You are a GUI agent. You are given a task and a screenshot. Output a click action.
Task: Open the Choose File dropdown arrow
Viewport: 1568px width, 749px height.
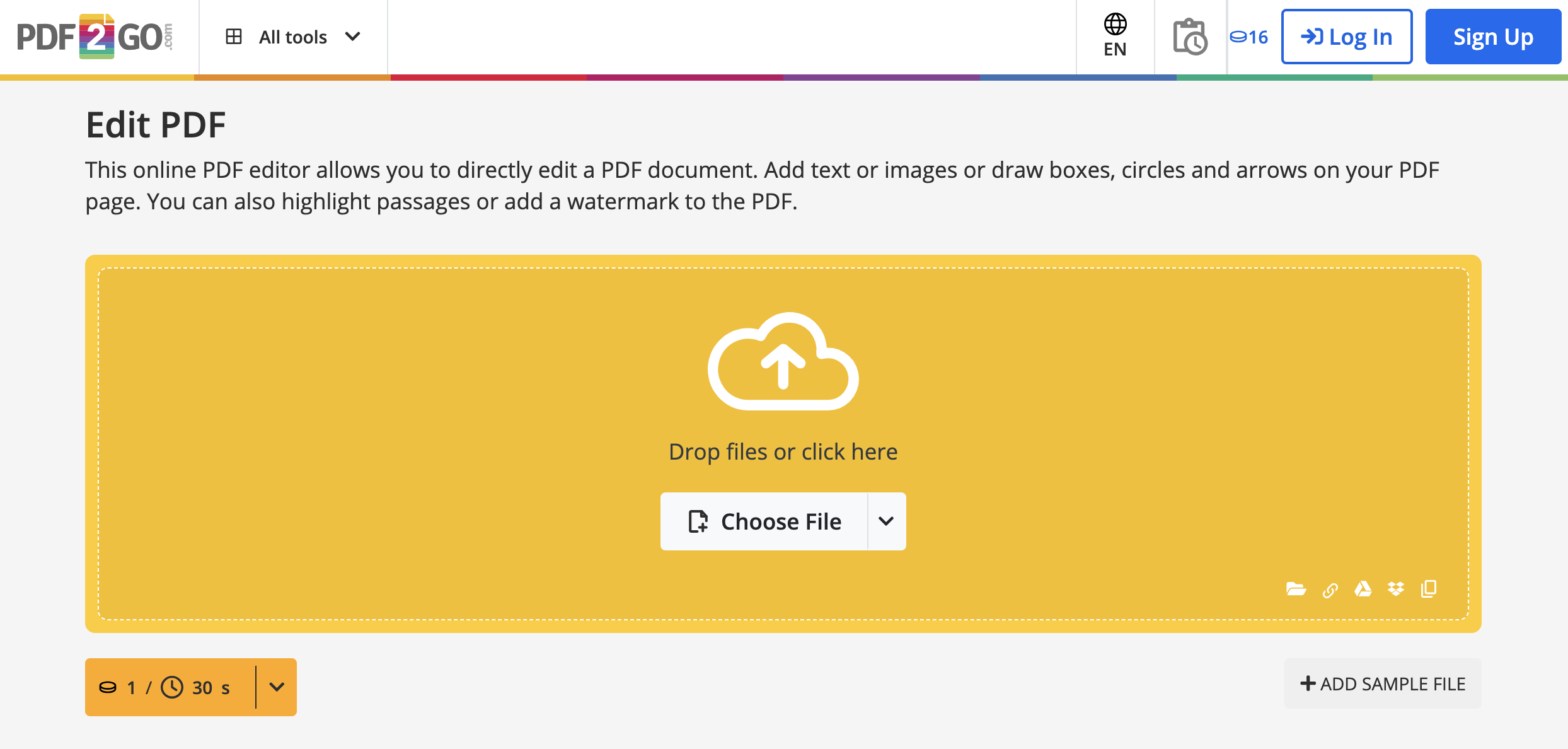[886, 521]
